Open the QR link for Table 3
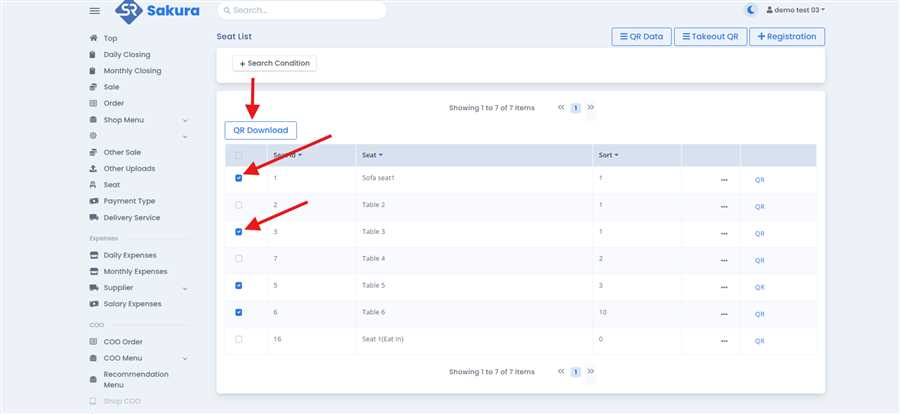Viewport: 900px width, 414px height. [759, 233]
